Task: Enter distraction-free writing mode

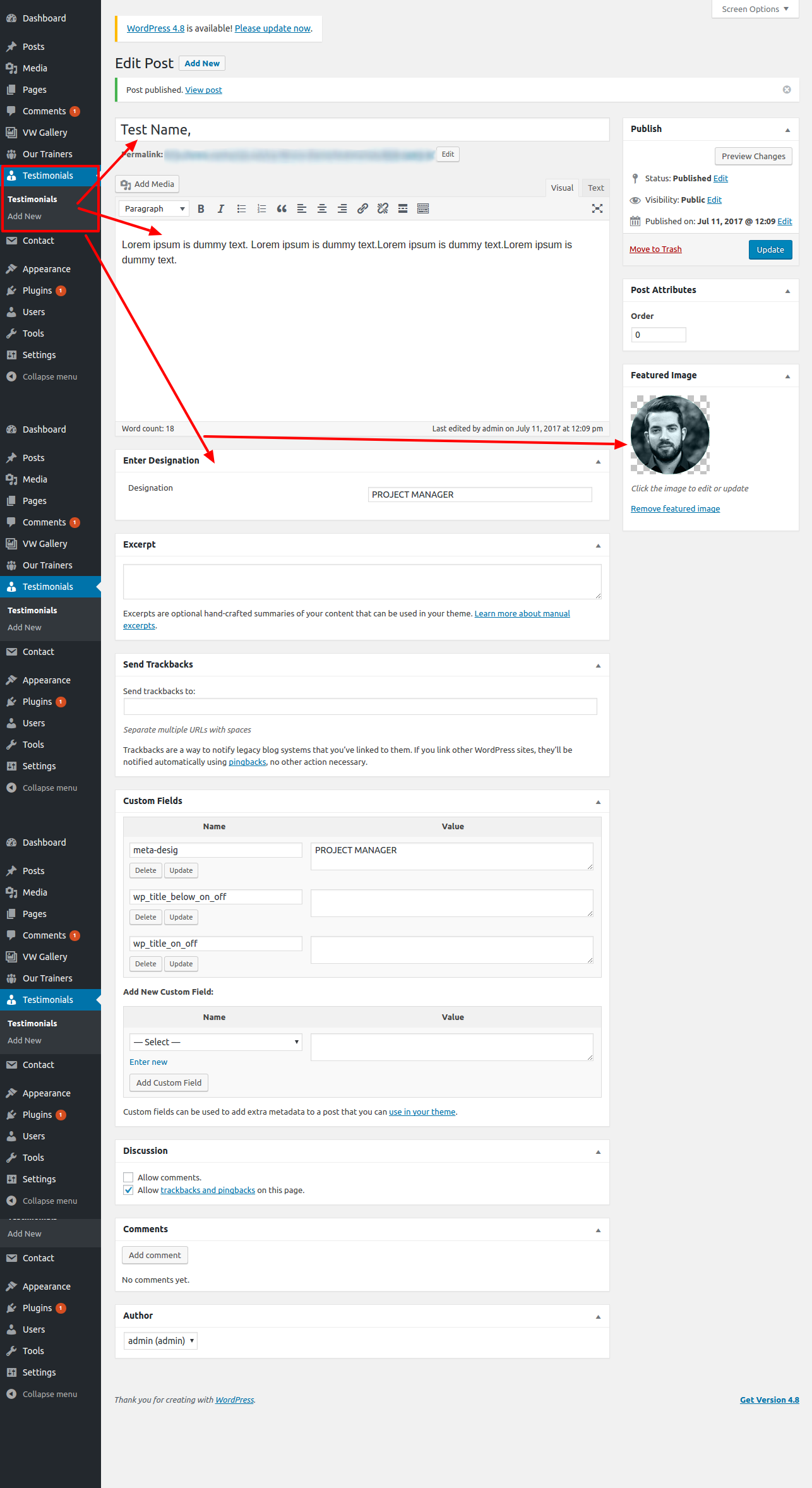Action: [x=597, y=209]
